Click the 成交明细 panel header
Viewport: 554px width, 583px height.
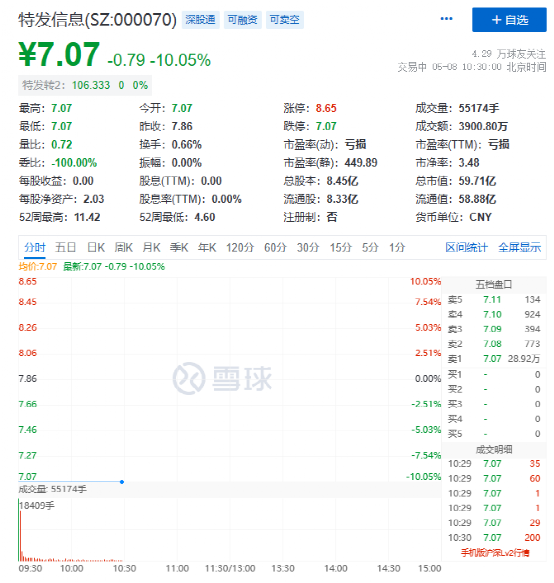click(x=494, y=450)
